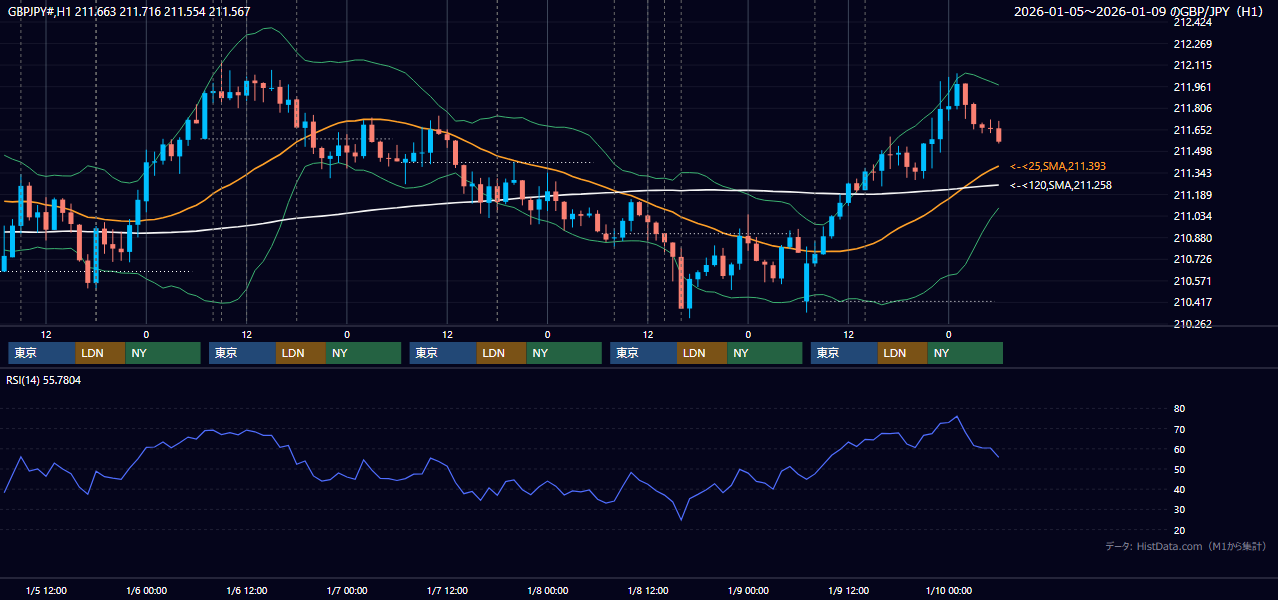The image size is (1278, 600).
Task: Click the 1/7 12:00 date label
Action: [x=447, y=591]
